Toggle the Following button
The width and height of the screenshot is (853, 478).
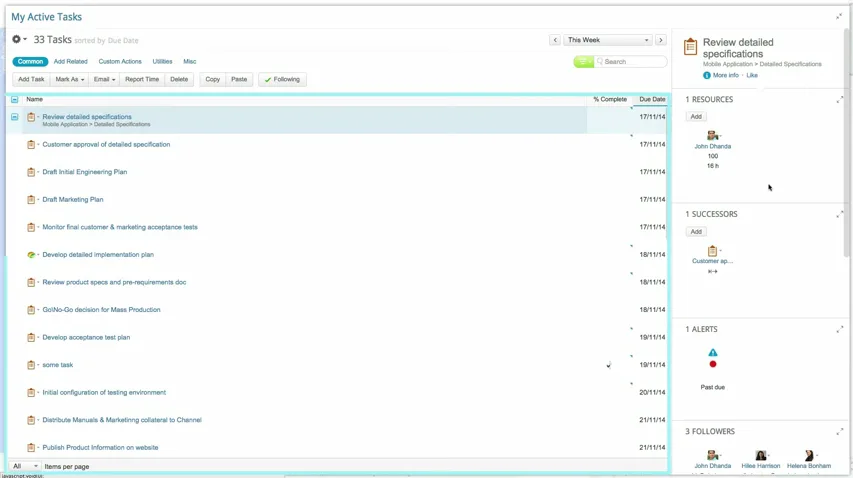click(x=282, y=79)
